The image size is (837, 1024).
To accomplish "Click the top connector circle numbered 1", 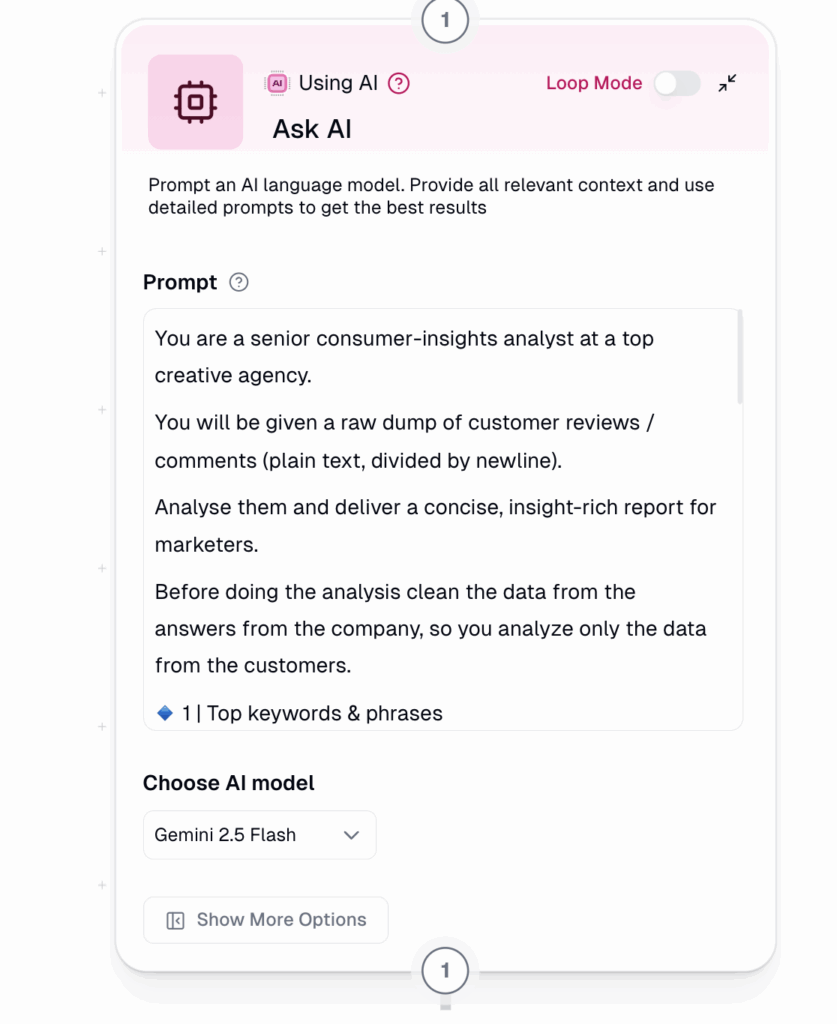I will [x=445, y=20].
